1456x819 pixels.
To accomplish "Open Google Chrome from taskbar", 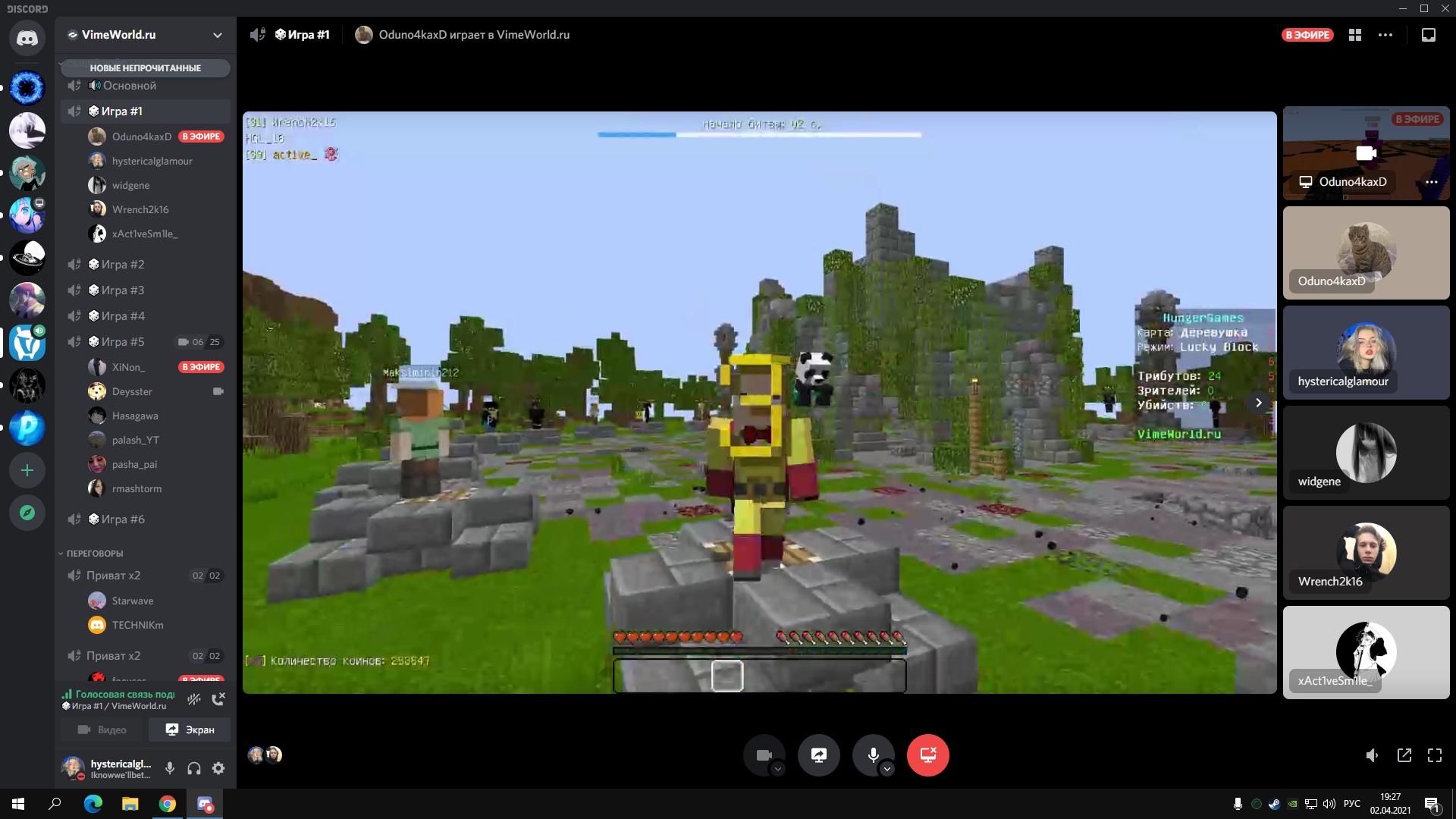I will (x=168, y=804).
